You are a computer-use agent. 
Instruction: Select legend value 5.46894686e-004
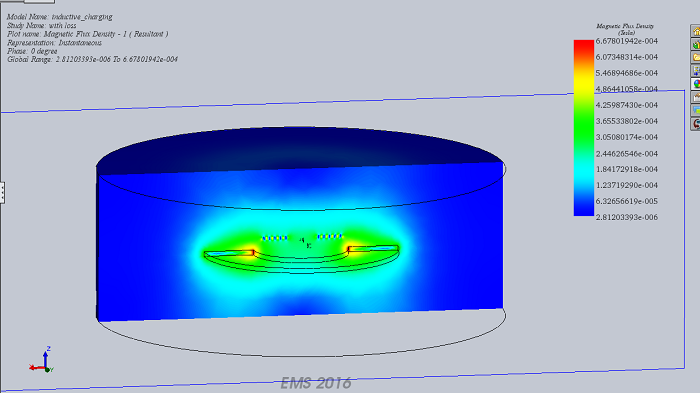click(x=626, y=73)
